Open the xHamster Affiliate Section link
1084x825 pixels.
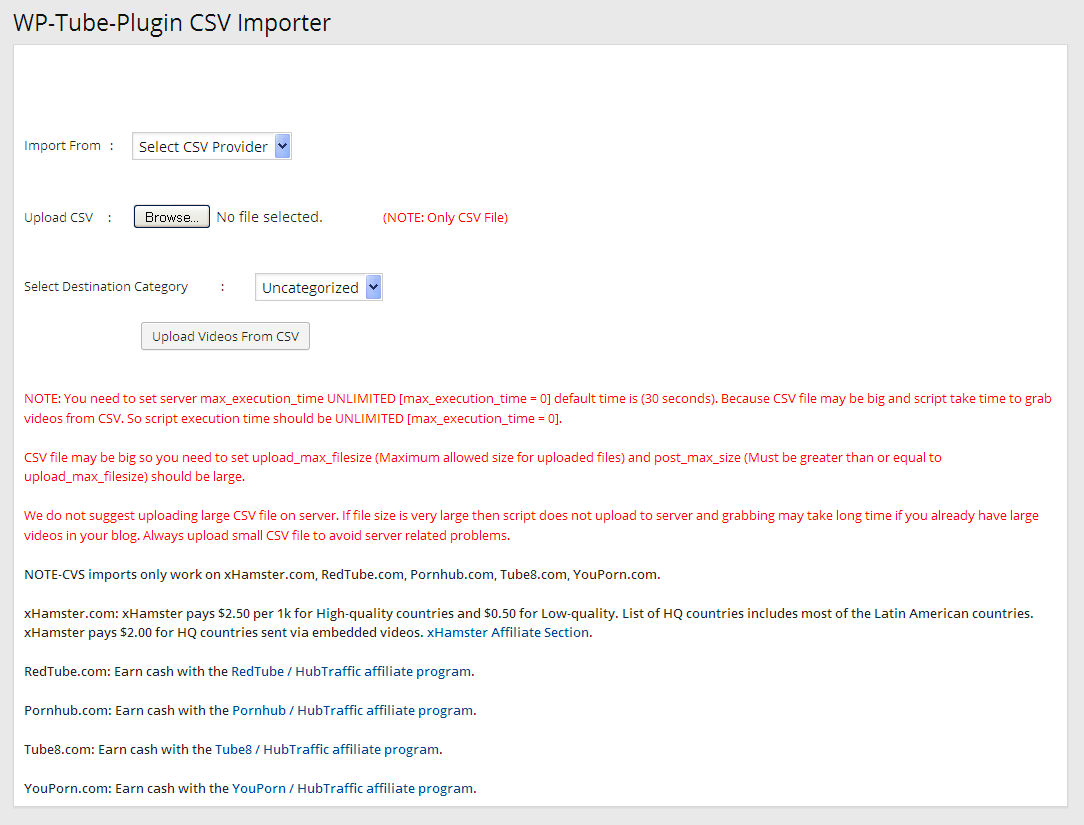click(508, 632)
